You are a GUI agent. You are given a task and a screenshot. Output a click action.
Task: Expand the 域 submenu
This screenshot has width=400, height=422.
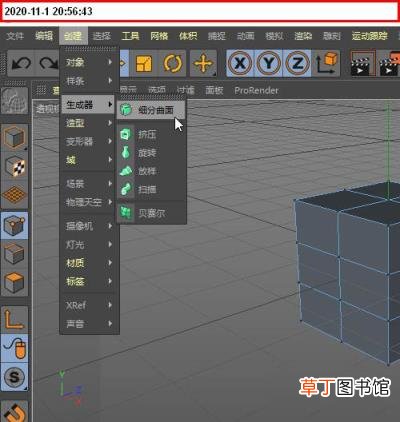(x=89, y=160)
